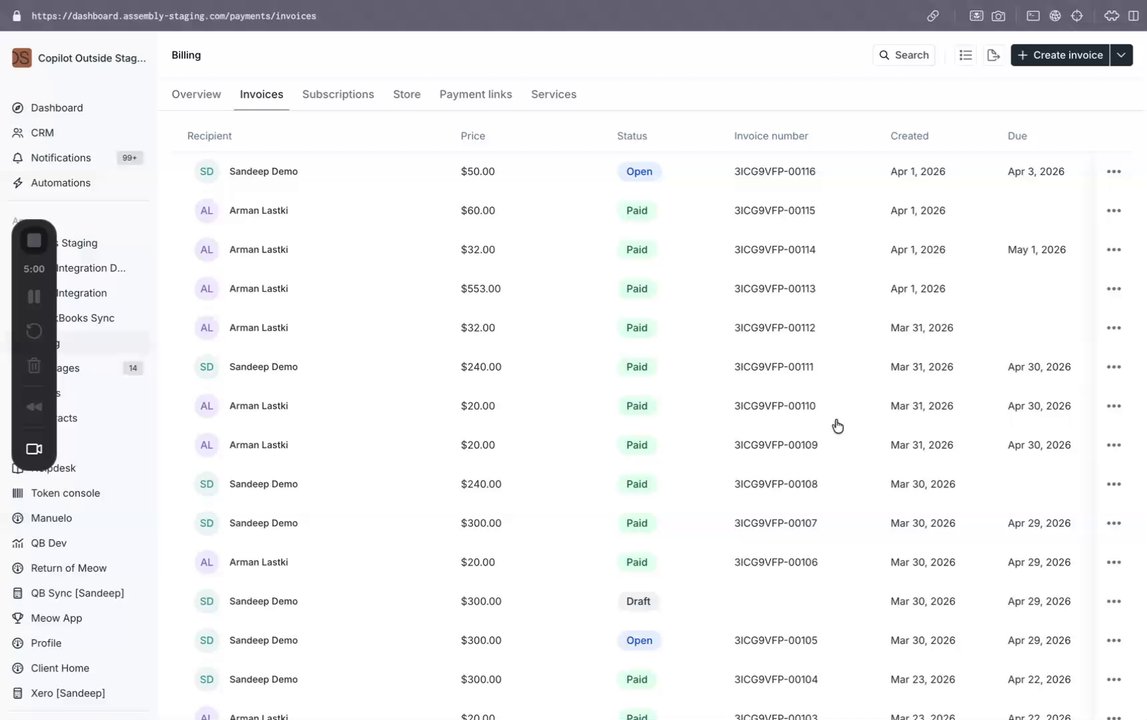
Task: Click the export icon beside Create invoice
Action: [993, 55]
